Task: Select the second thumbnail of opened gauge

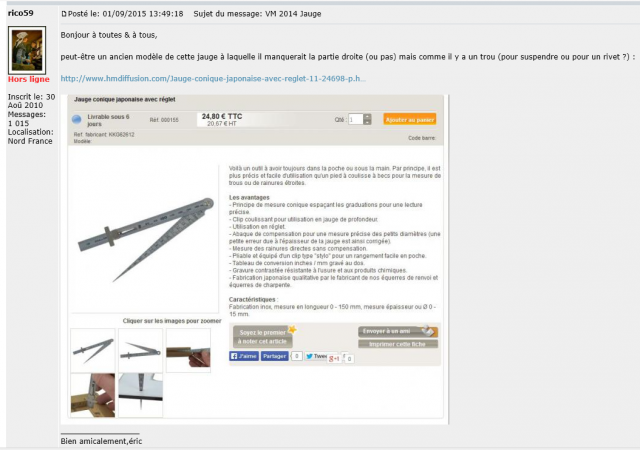Action: (x=140, y=350)
